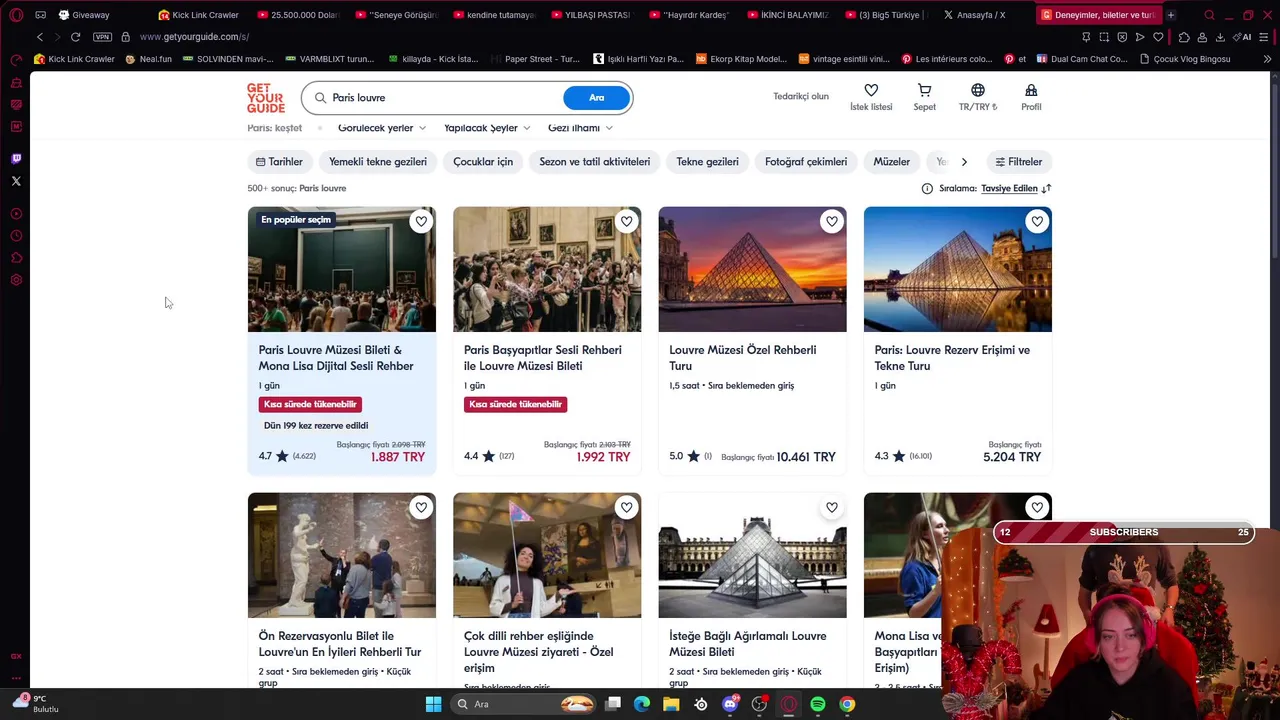Open the Tarihler date picker chip
The image size is (1280, 720).
coord(279,162)
